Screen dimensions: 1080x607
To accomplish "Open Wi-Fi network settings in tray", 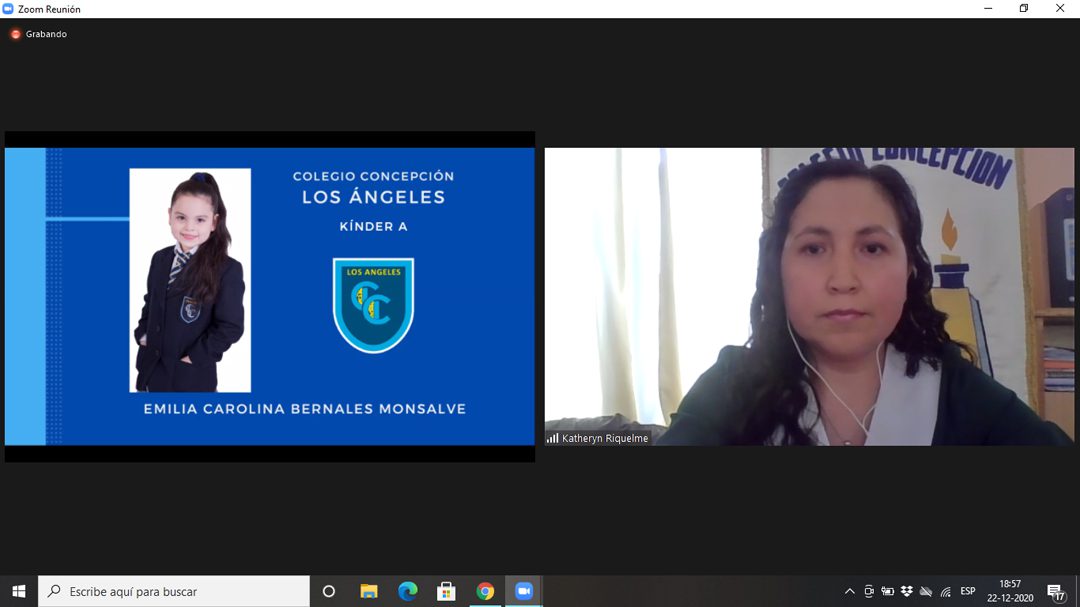I will click(945, 591).
